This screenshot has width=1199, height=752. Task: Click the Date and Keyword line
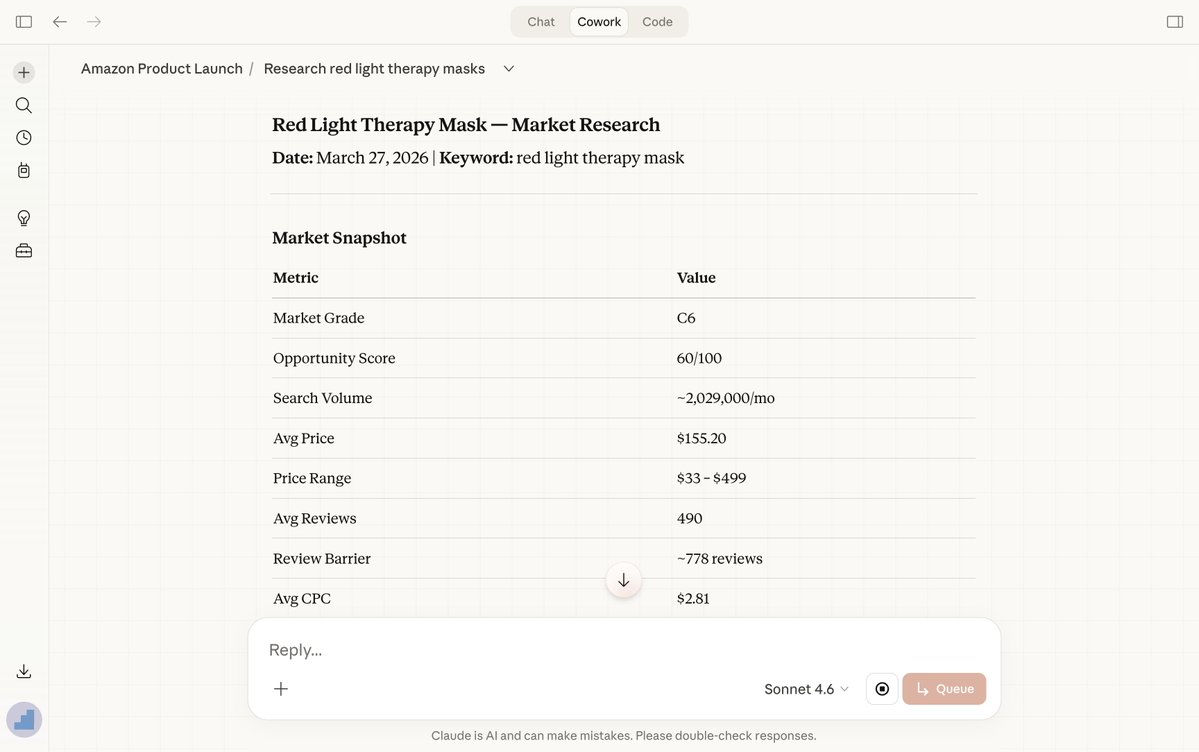478,158
